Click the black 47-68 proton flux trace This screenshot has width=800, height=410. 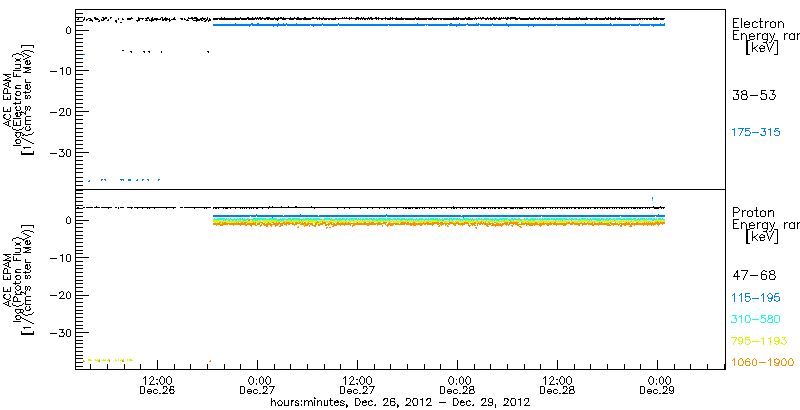(x=438, y=208)
